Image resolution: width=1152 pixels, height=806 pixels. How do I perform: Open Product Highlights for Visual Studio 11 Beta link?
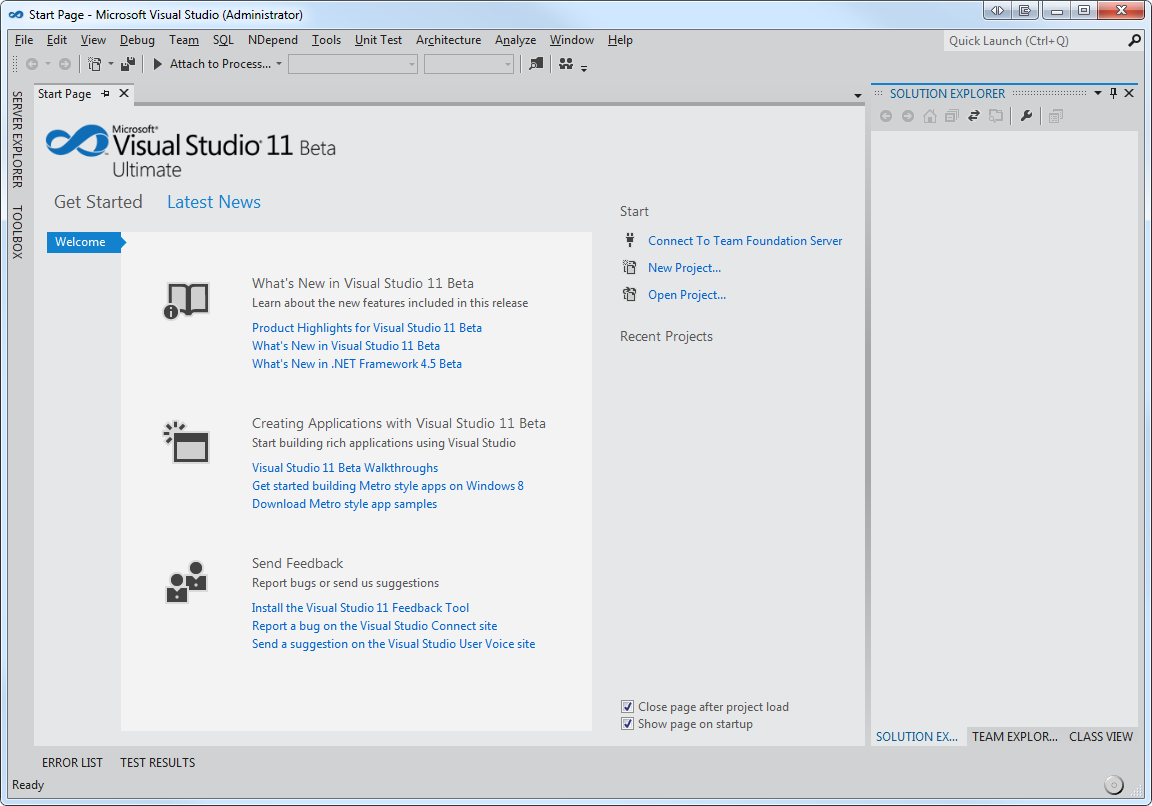367,328
